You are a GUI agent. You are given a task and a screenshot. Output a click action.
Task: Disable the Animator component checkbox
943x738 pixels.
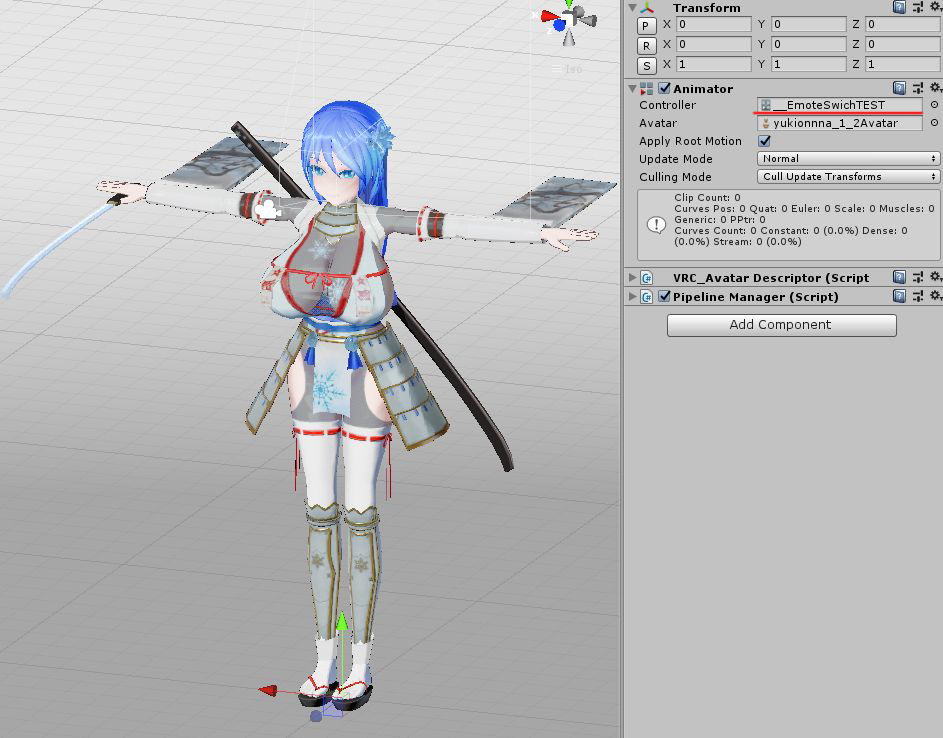[664, 88]
